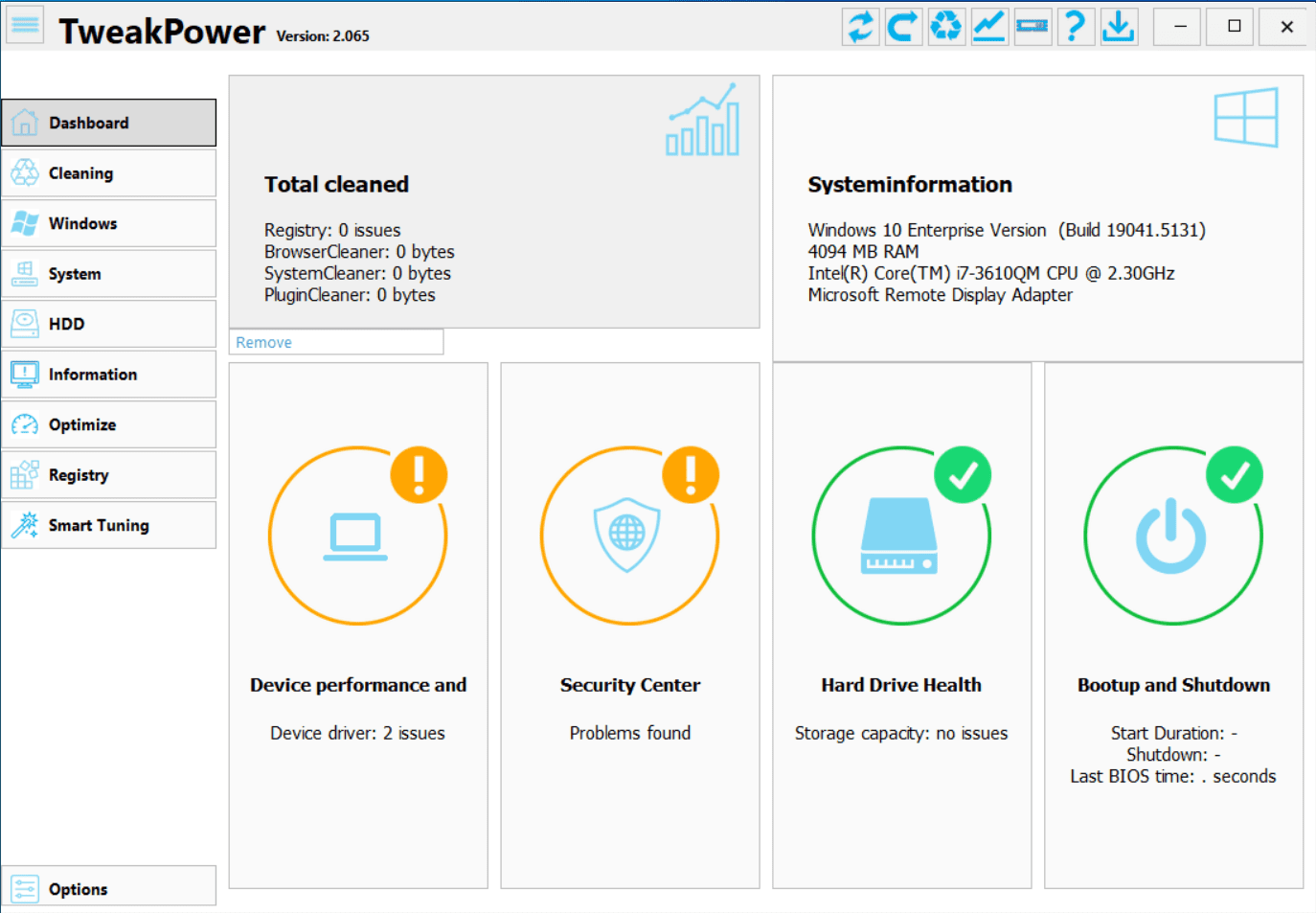1316x913 pixels.
Task: Open the Bootup and Shutdown power icon
Action: tap(1173, 536)
